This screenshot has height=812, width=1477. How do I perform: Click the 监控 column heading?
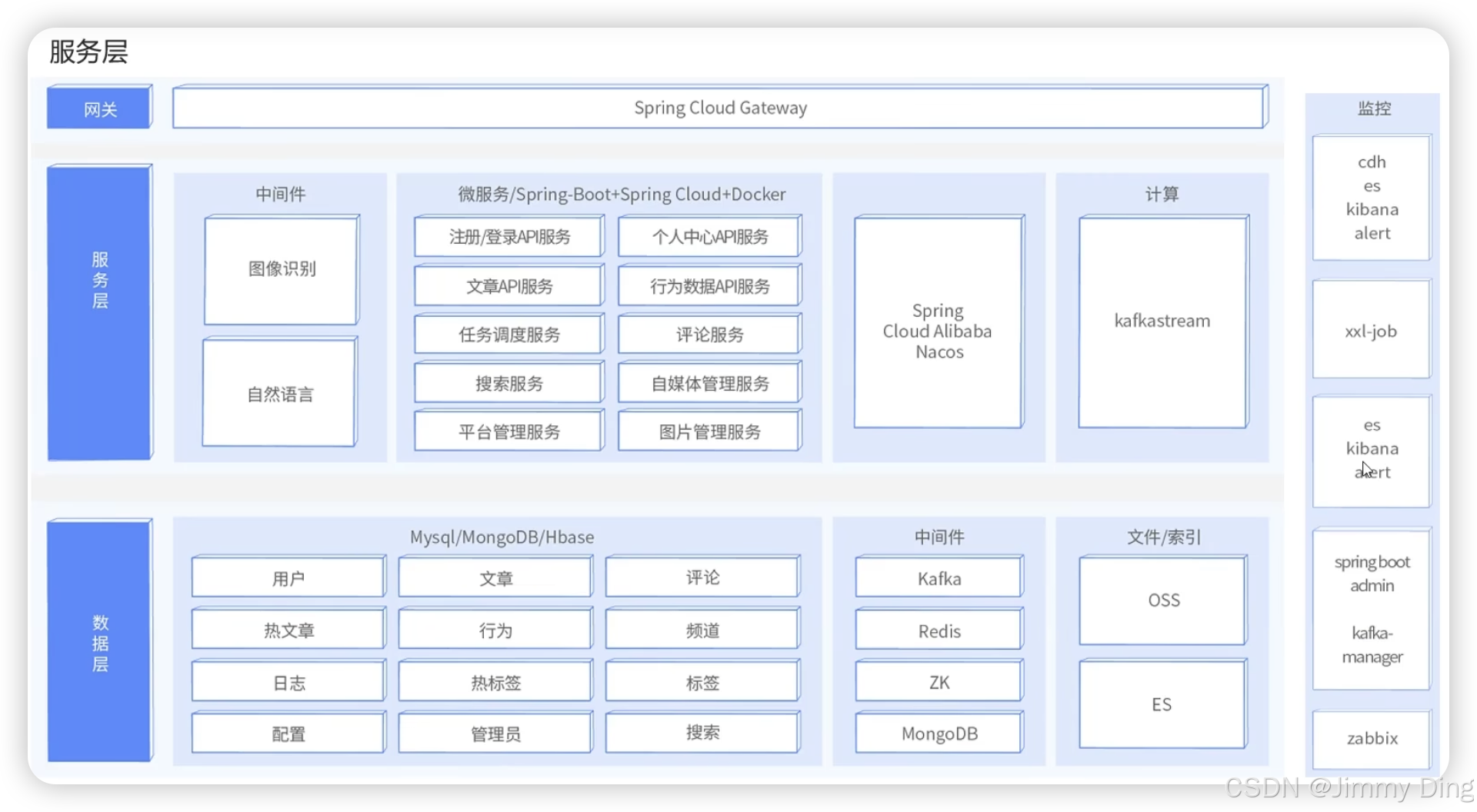tap(1374, 108)
